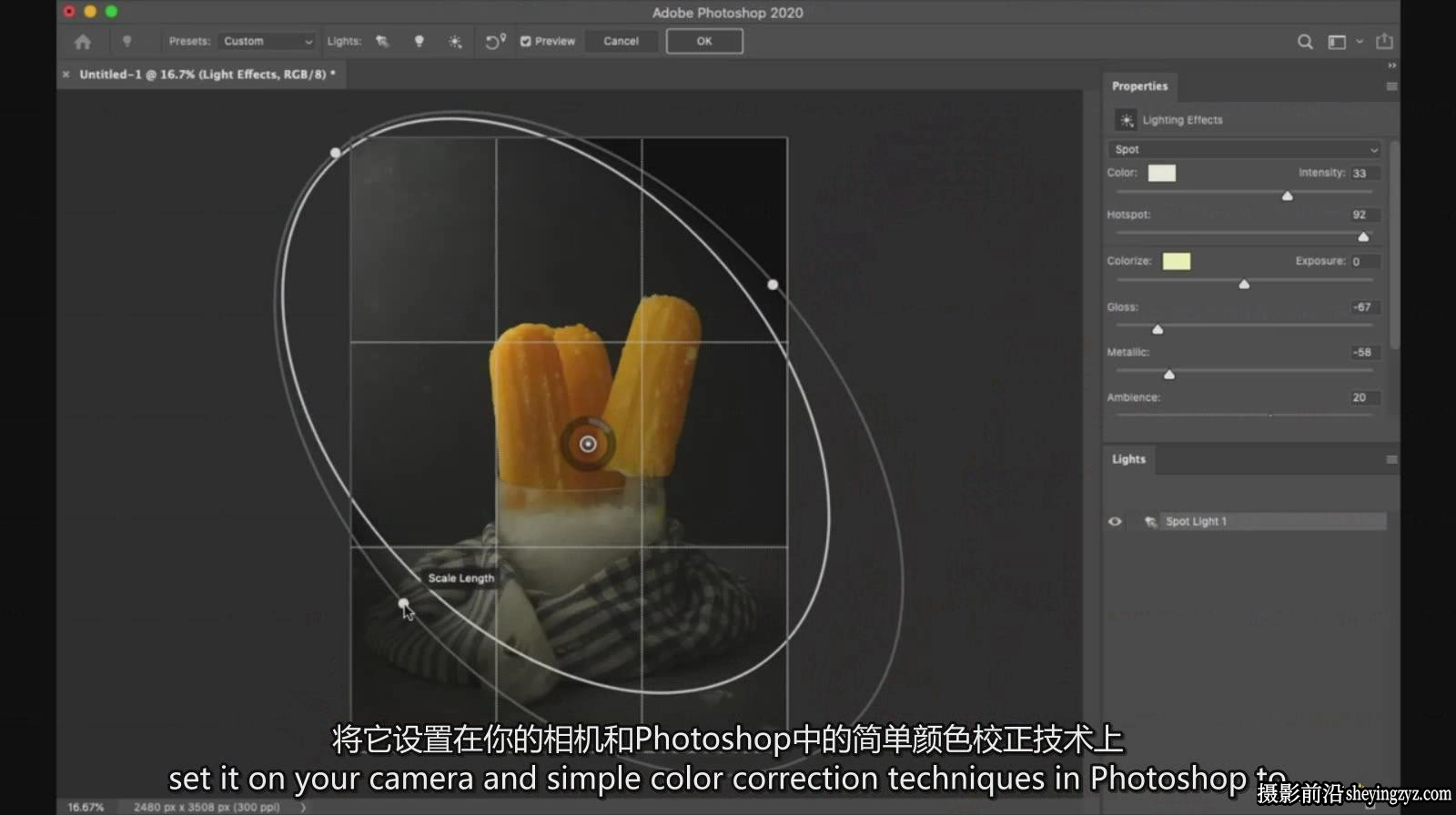Edit the Metallic value field
Screen dimensions: 1456x815
pos(1365,353)
